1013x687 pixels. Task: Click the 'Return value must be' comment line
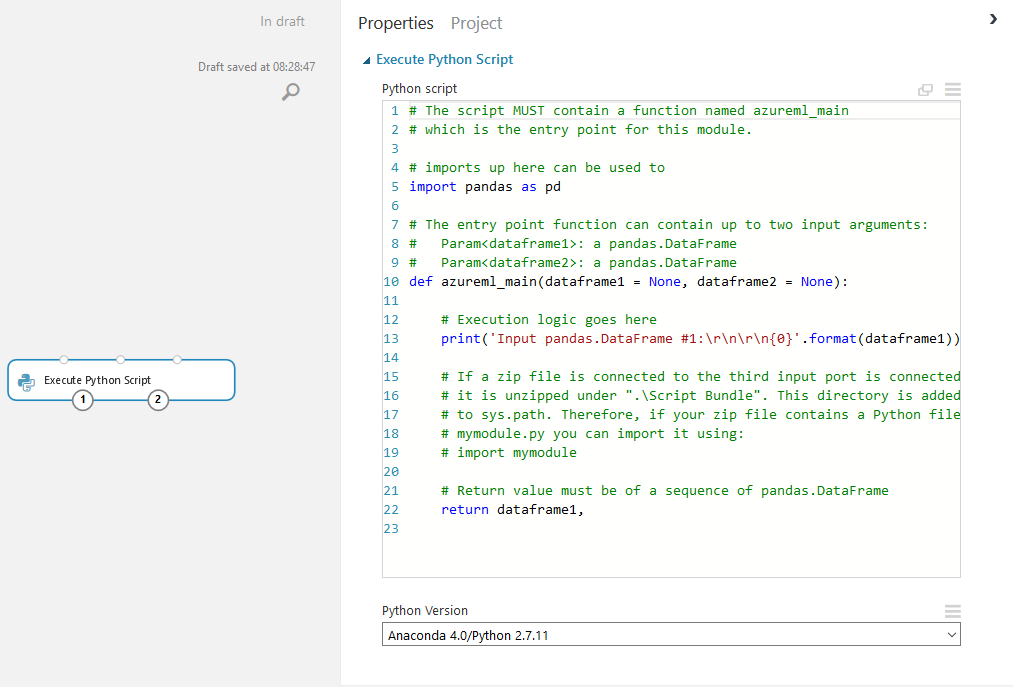point(665,491)
